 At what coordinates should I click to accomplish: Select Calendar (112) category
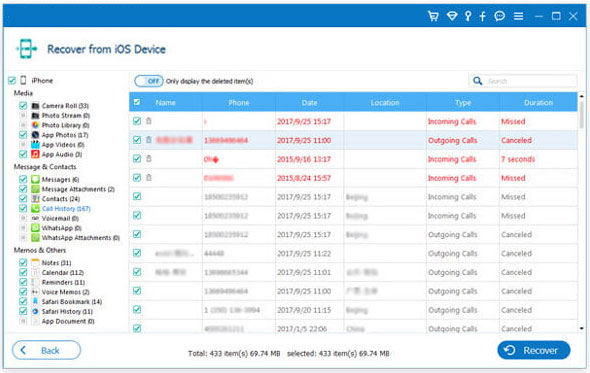(63, 272)
